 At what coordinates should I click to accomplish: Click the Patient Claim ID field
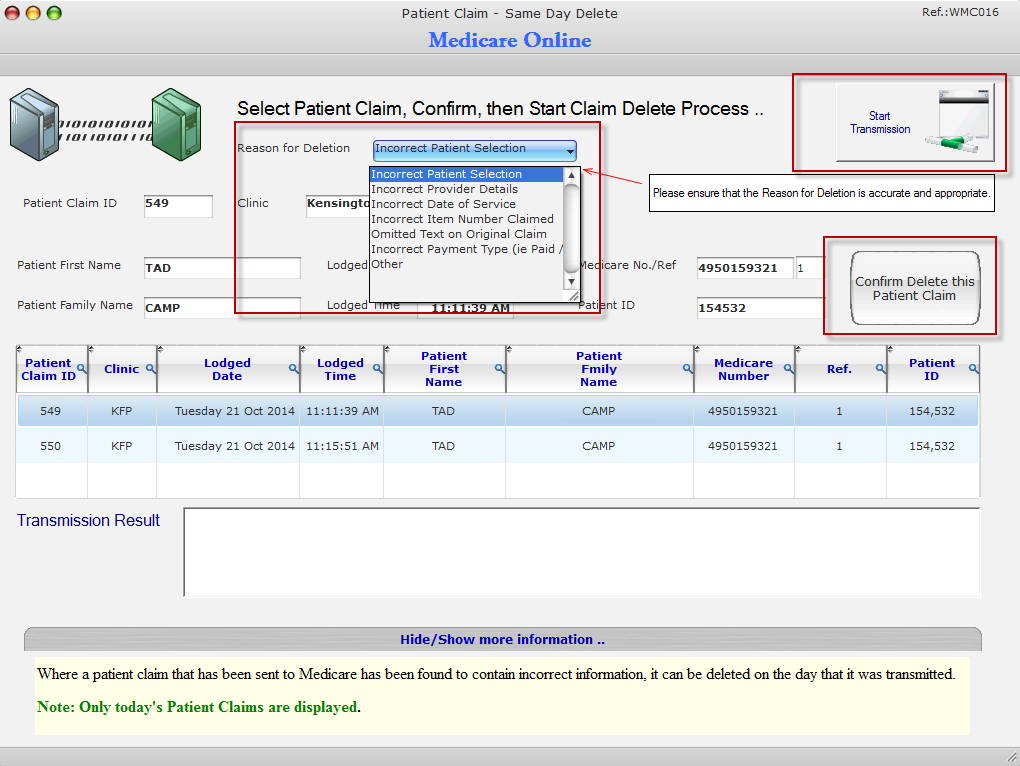(178, 205)
